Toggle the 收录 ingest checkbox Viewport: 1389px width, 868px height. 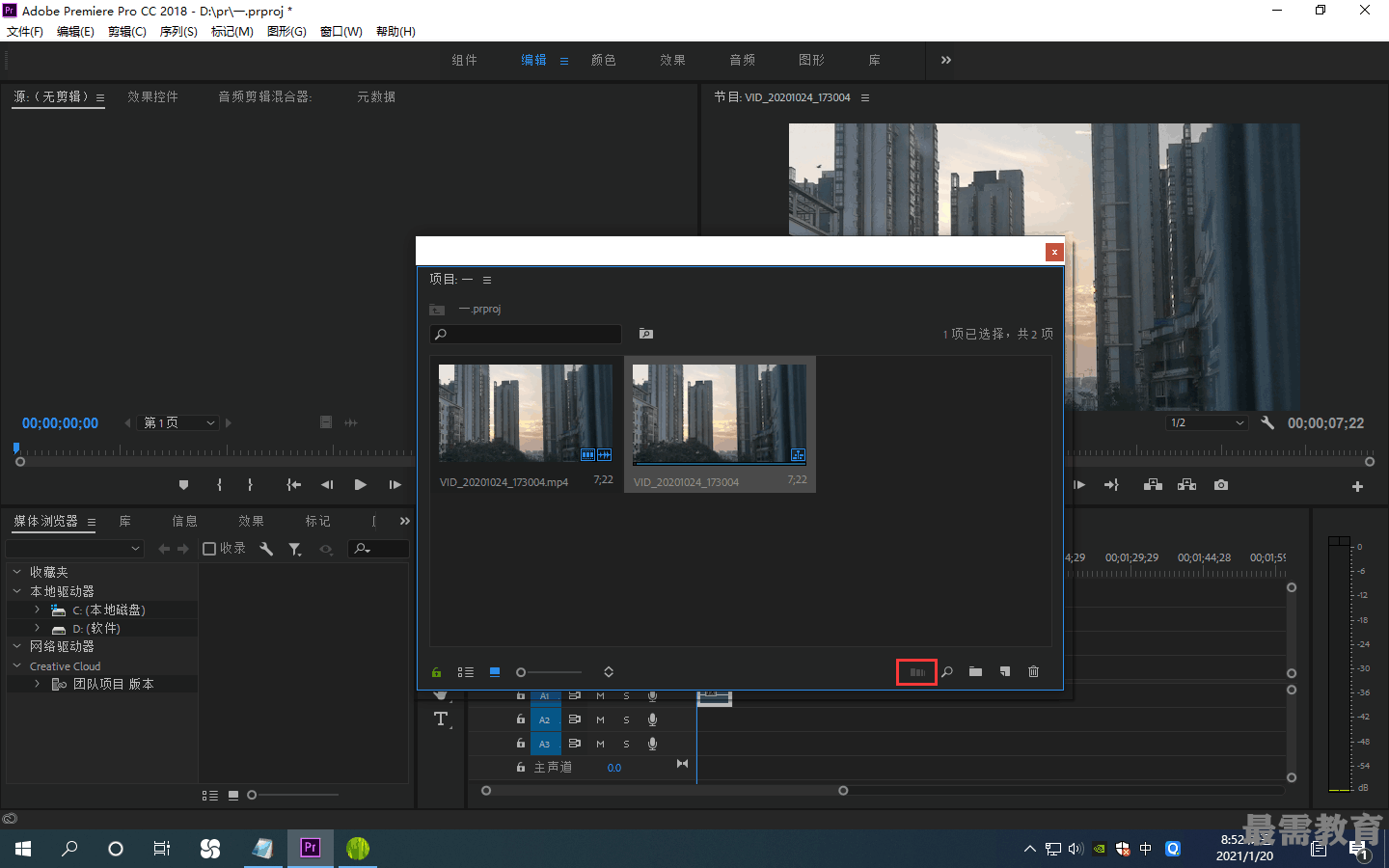click(209, 549)
